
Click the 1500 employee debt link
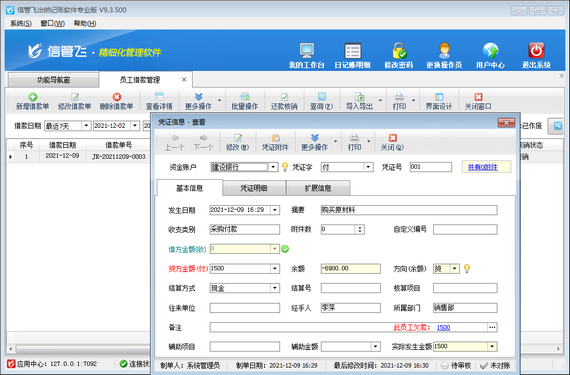pos(443,327)
